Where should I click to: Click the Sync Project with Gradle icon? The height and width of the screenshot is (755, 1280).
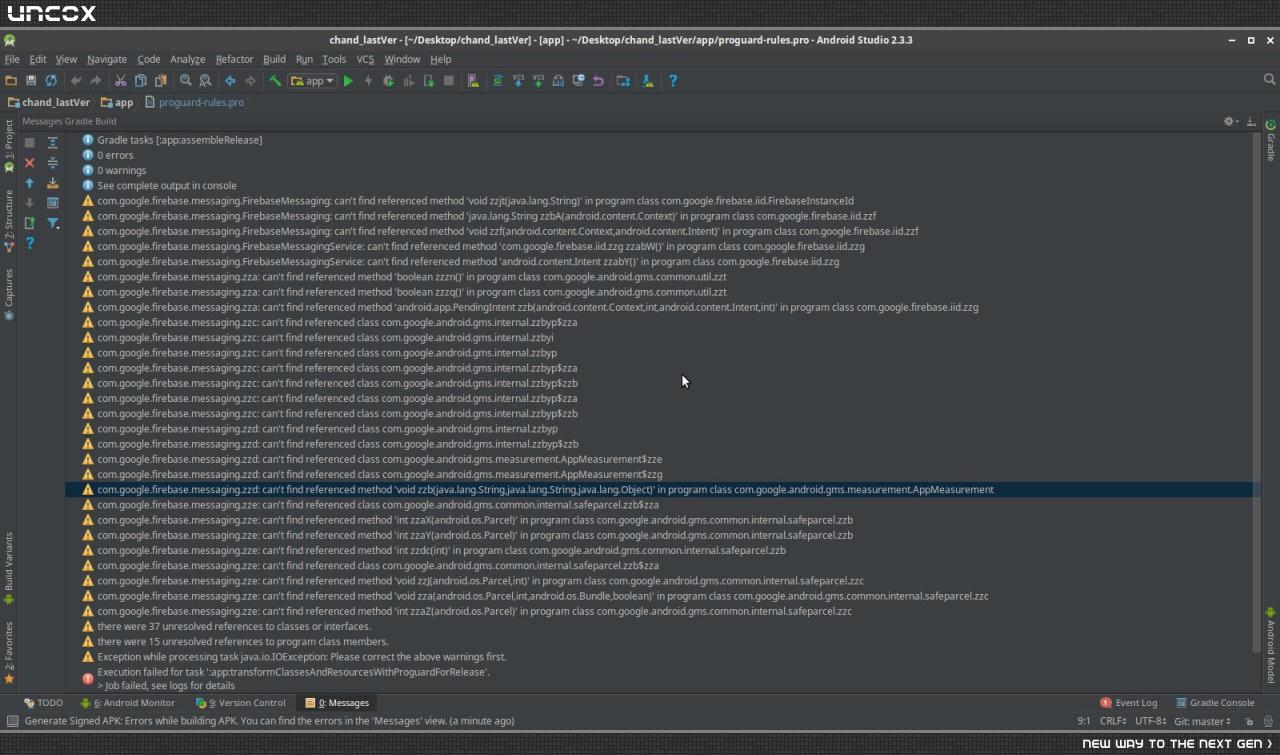click(497, 81)
